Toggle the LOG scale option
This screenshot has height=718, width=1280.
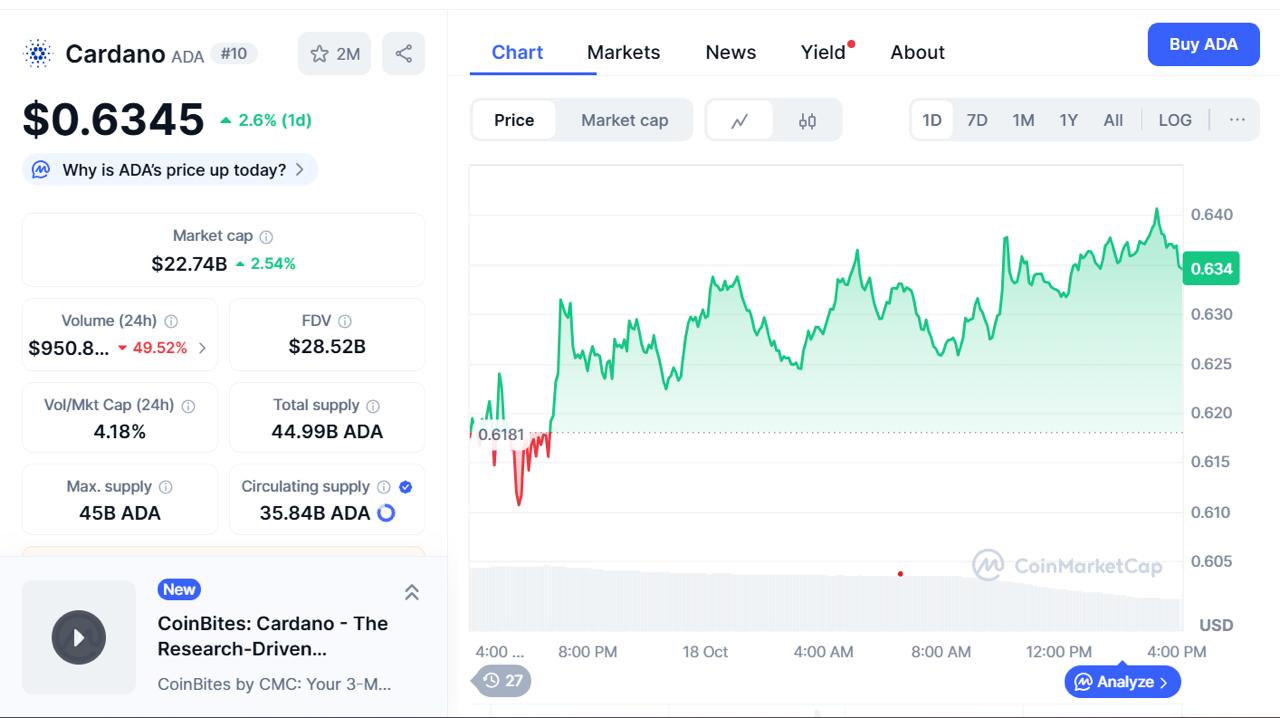coord(1175,120)
